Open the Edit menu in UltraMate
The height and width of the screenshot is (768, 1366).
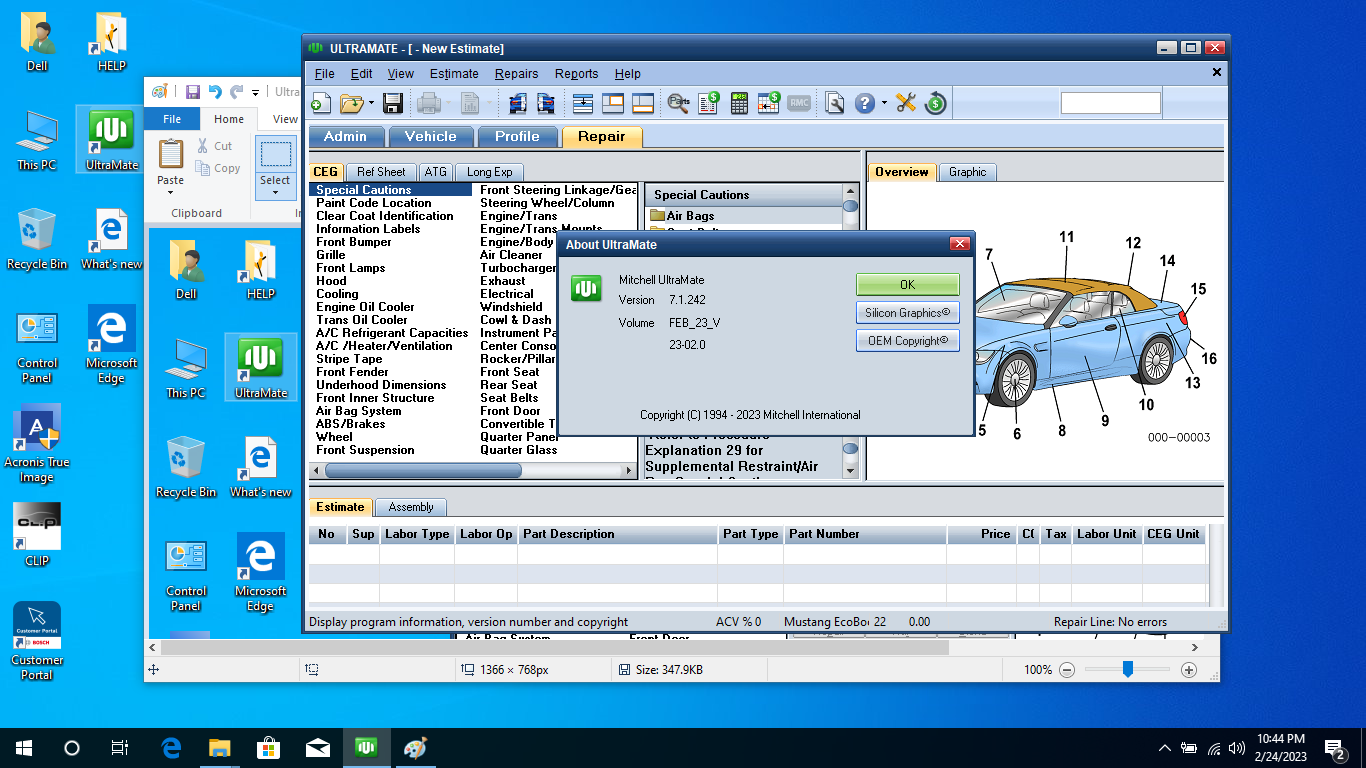[x=361, y=73]
